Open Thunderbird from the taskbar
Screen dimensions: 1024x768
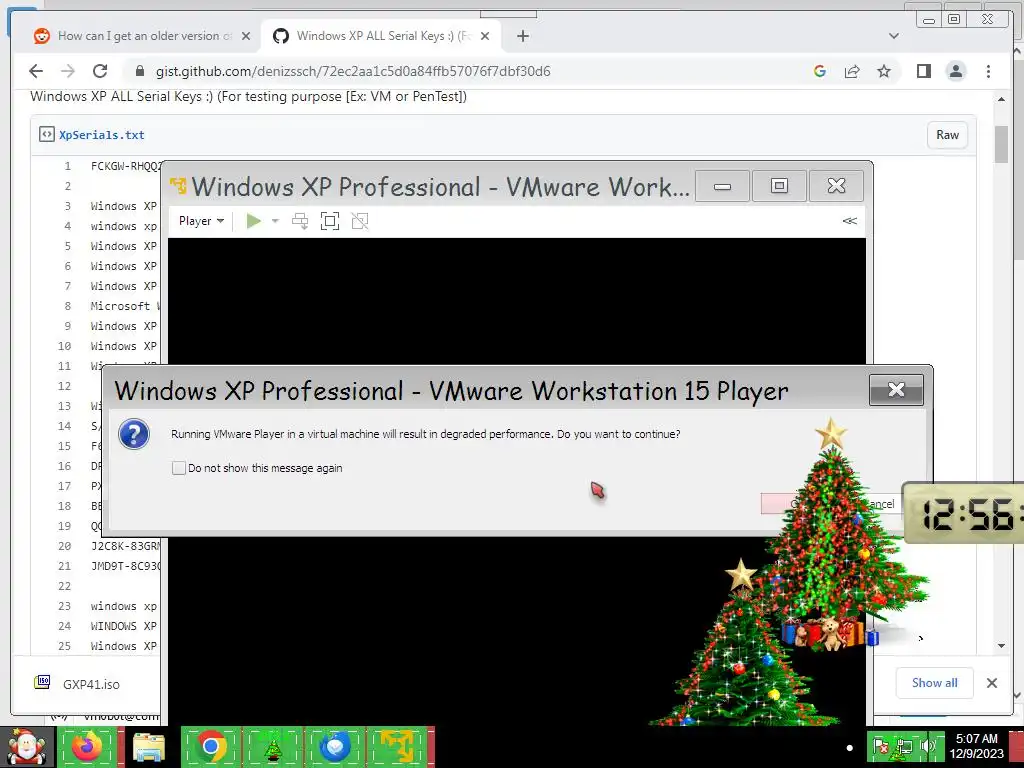[x=334, y=746]
